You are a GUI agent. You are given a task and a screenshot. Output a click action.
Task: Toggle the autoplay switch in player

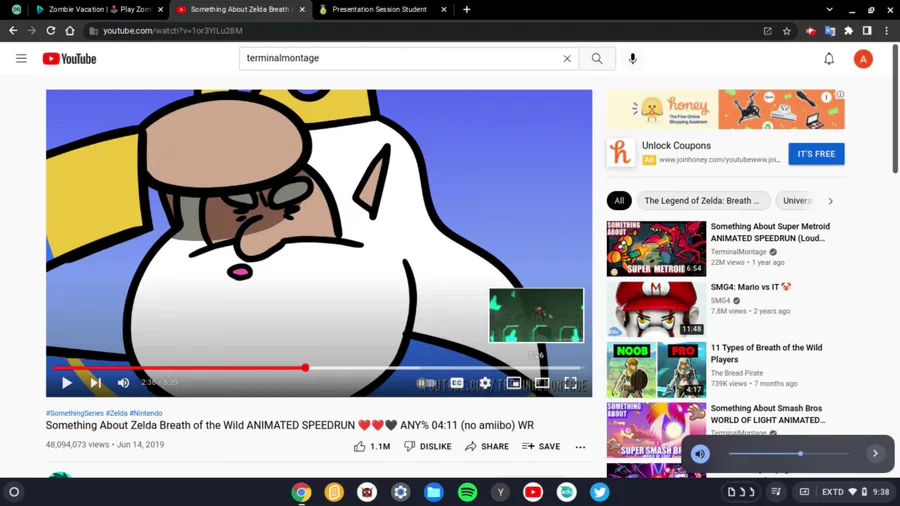tap(426, 383)
